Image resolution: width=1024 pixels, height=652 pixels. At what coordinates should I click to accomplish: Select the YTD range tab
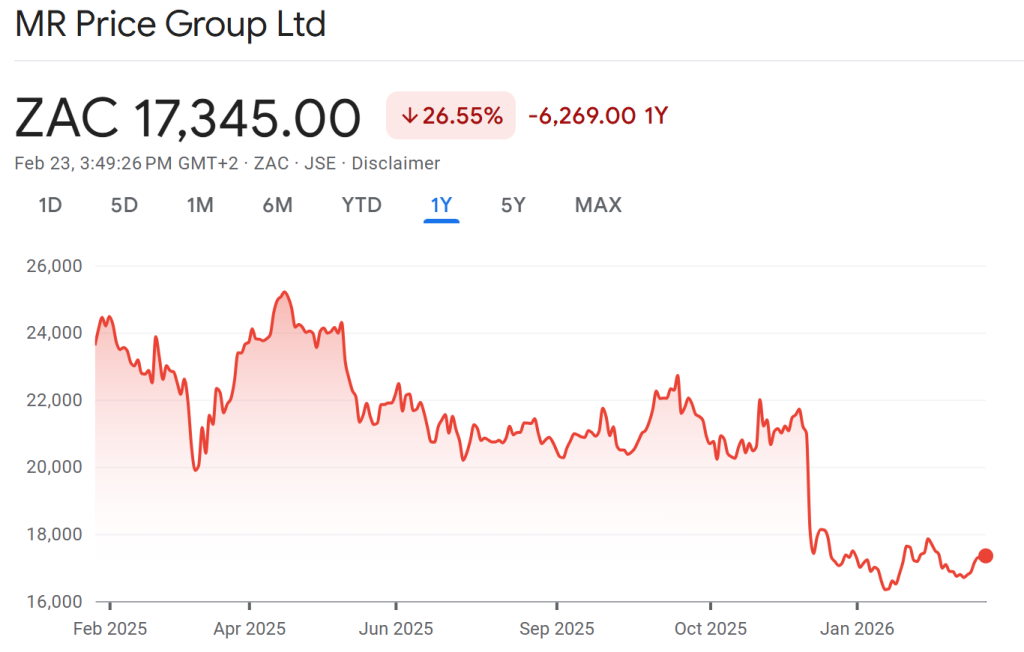tap(361, 205)
